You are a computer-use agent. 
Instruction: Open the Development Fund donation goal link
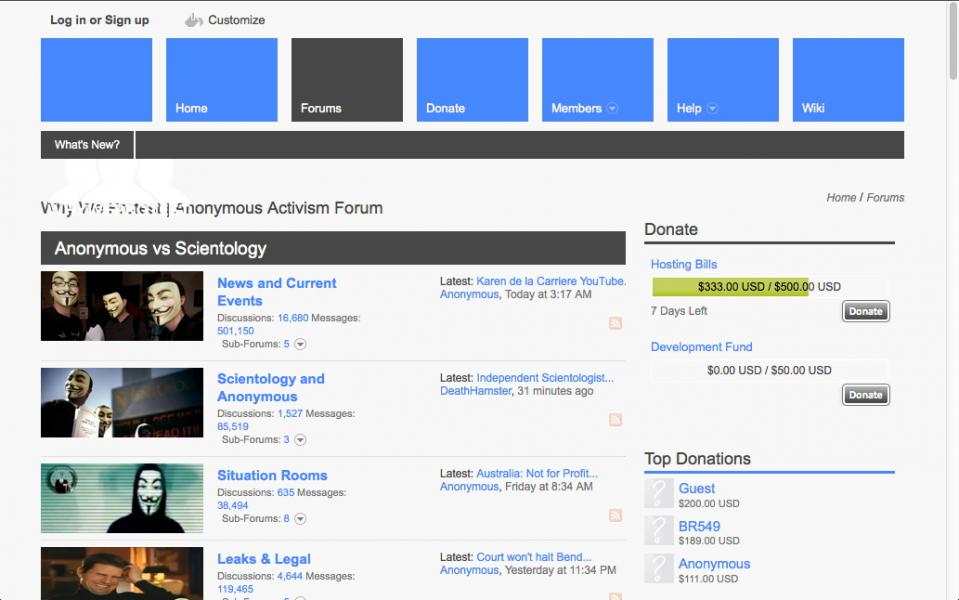coord(702,347)
